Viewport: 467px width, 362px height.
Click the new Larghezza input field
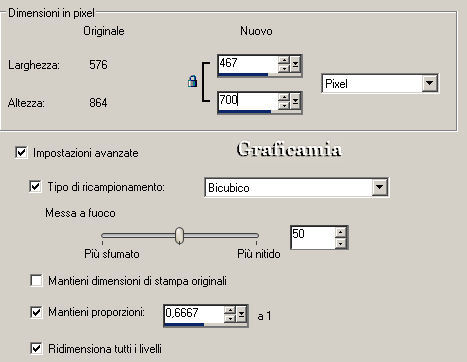click(x=248, y=64)
